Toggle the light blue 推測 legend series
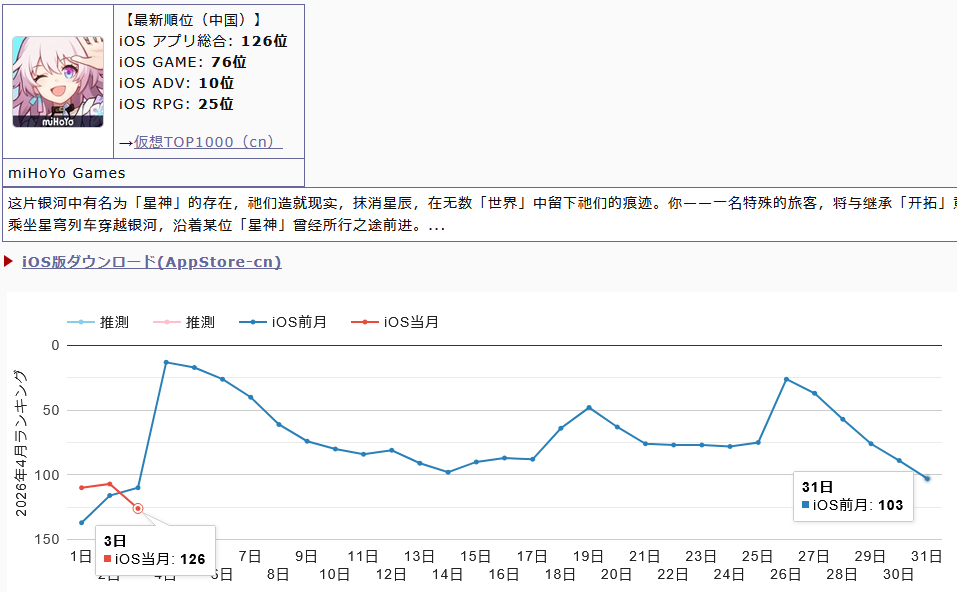The height and width of the screenshot is (592, 957). coord(98,322)
